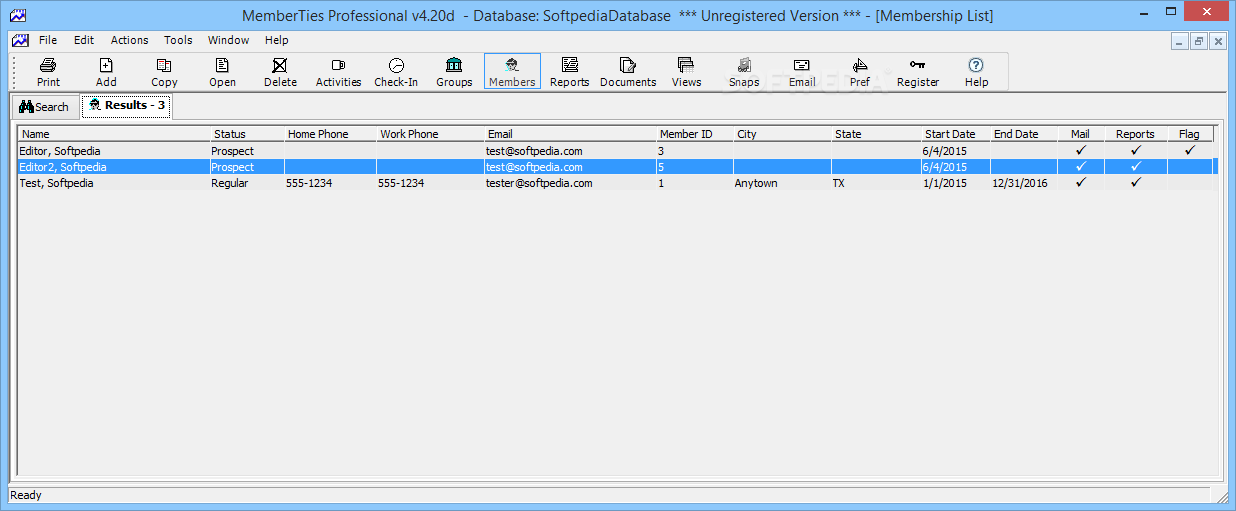Click the Register key icon
Viewport: 1236px width, 511px height.
pos(918,72)
